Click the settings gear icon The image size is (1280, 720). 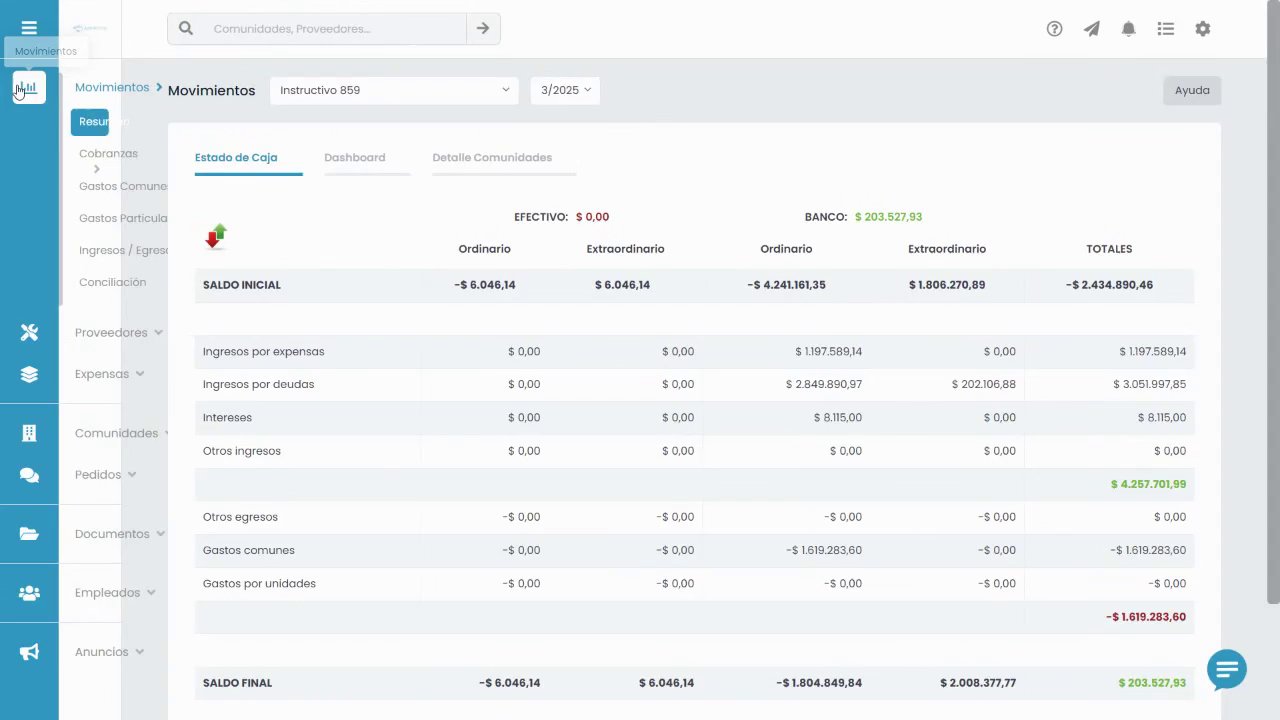click(1203, 29)
